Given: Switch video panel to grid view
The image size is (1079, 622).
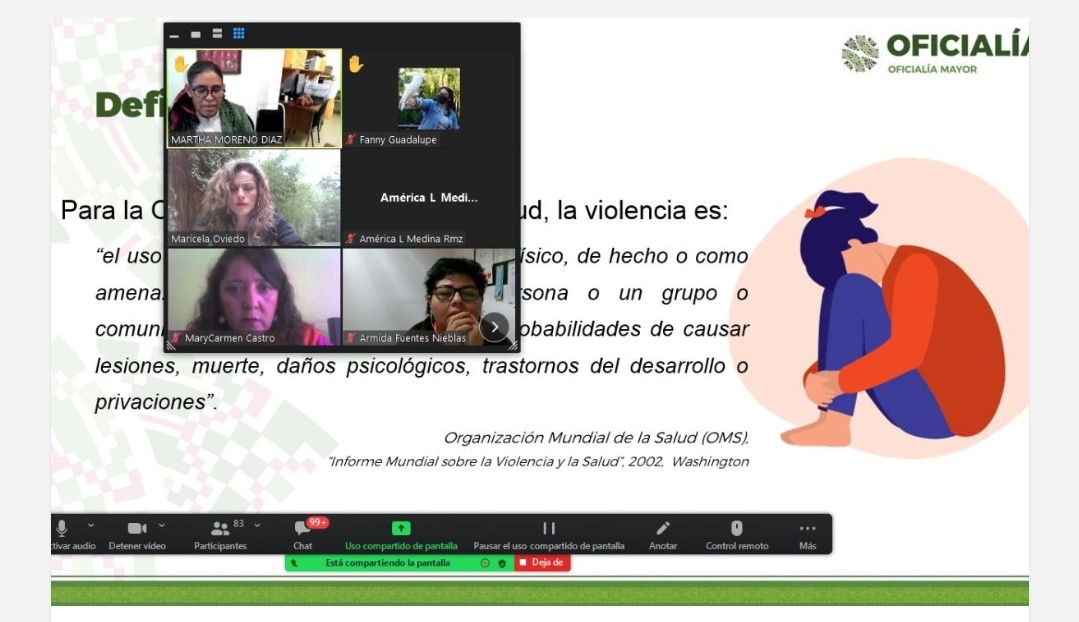Looking at the screenshot, I should [x=239, y=34].
